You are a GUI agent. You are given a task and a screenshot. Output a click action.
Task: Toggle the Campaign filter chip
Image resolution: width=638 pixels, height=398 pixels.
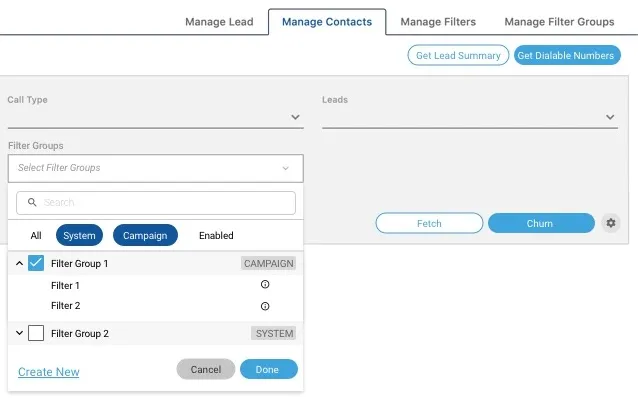click(x=145, y=235)
